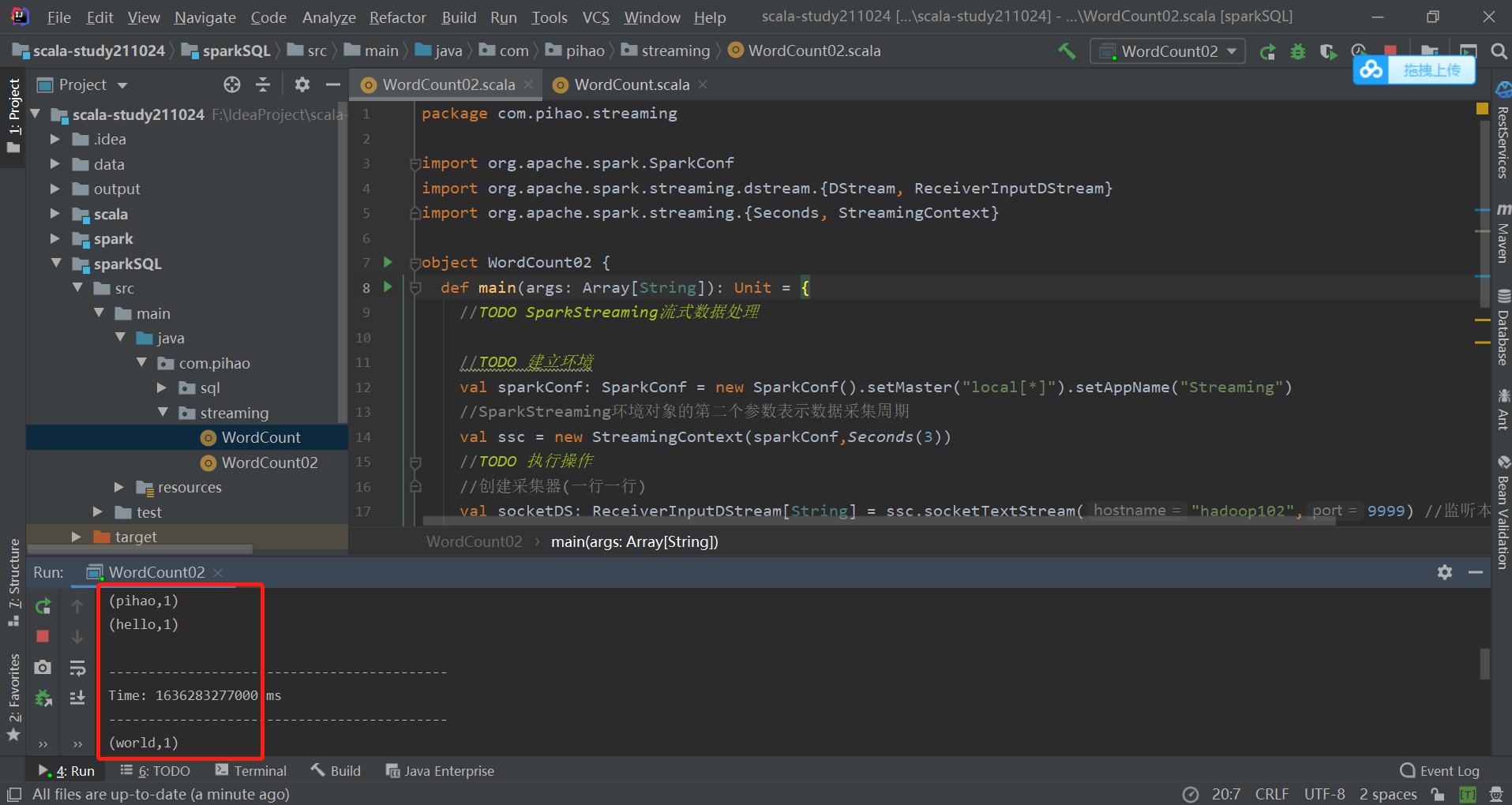The height and width of the screenshot is (805, 1512).
Task: Click the UTF-8 encoding selector
Action: pyautogui.click(x=1325, y=794)
